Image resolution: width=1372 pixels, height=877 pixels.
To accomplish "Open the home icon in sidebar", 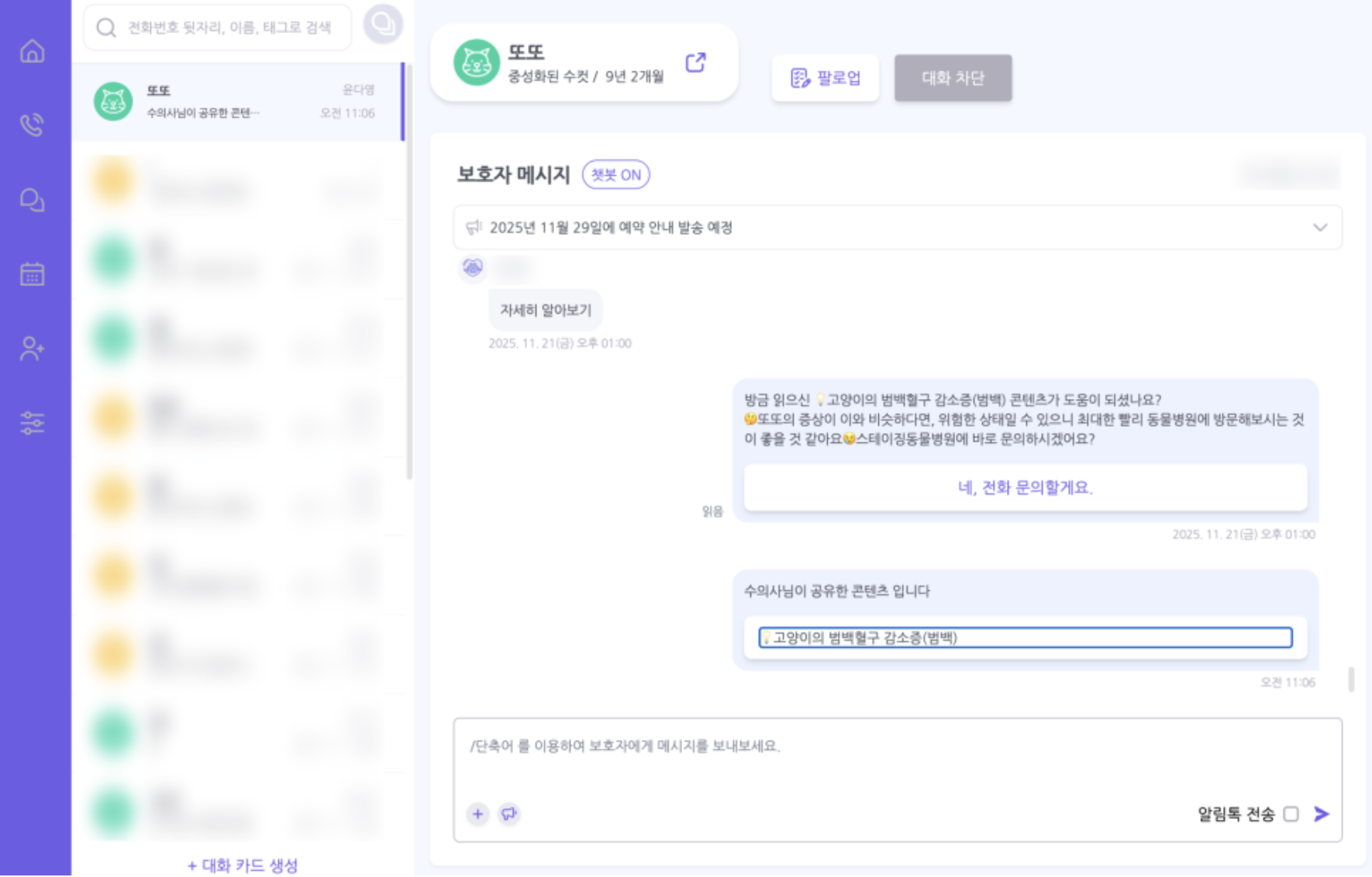I will point(33,51).
